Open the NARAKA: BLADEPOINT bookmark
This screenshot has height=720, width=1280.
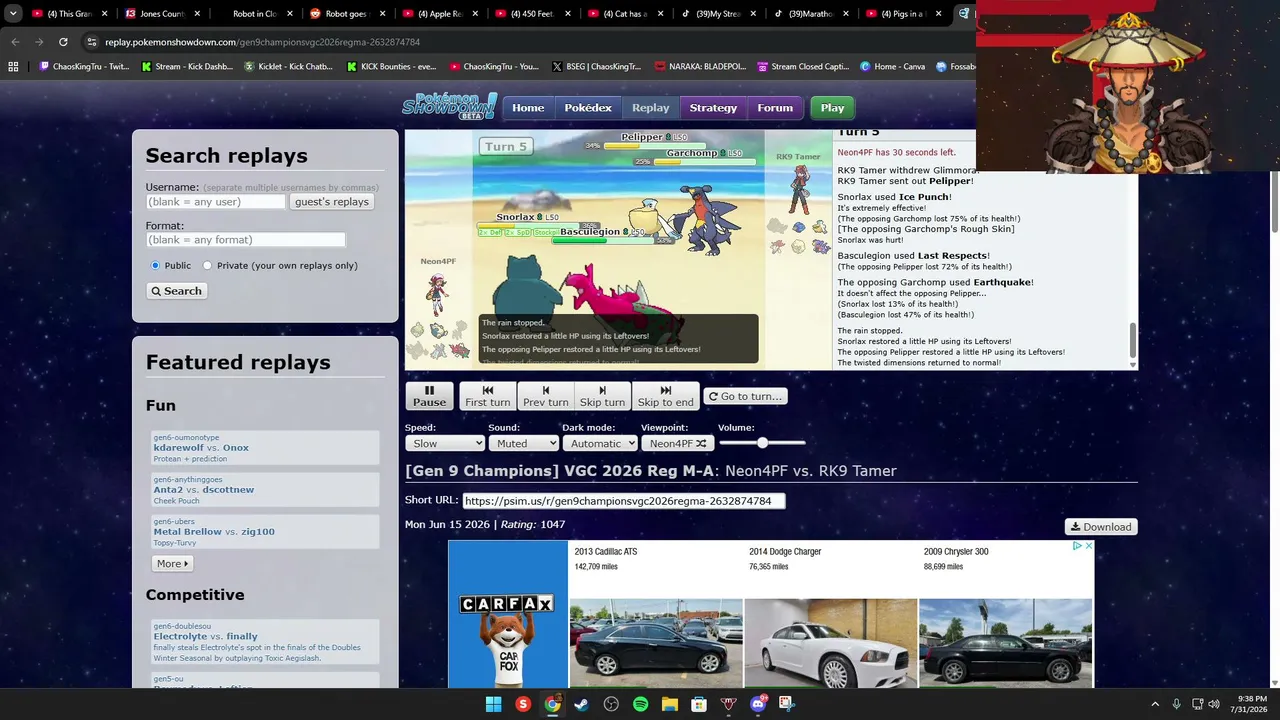pos(700,67)
